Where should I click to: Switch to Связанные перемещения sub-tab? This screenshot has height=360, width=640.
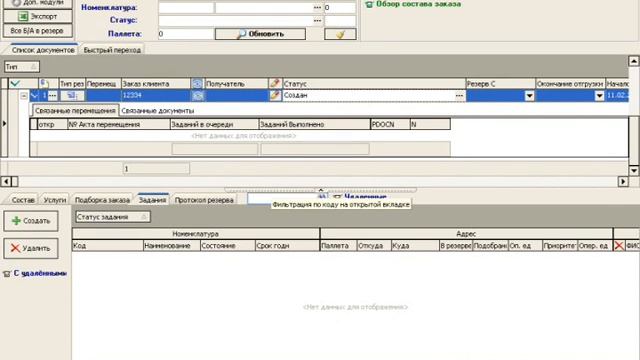(x=75, y=111)
